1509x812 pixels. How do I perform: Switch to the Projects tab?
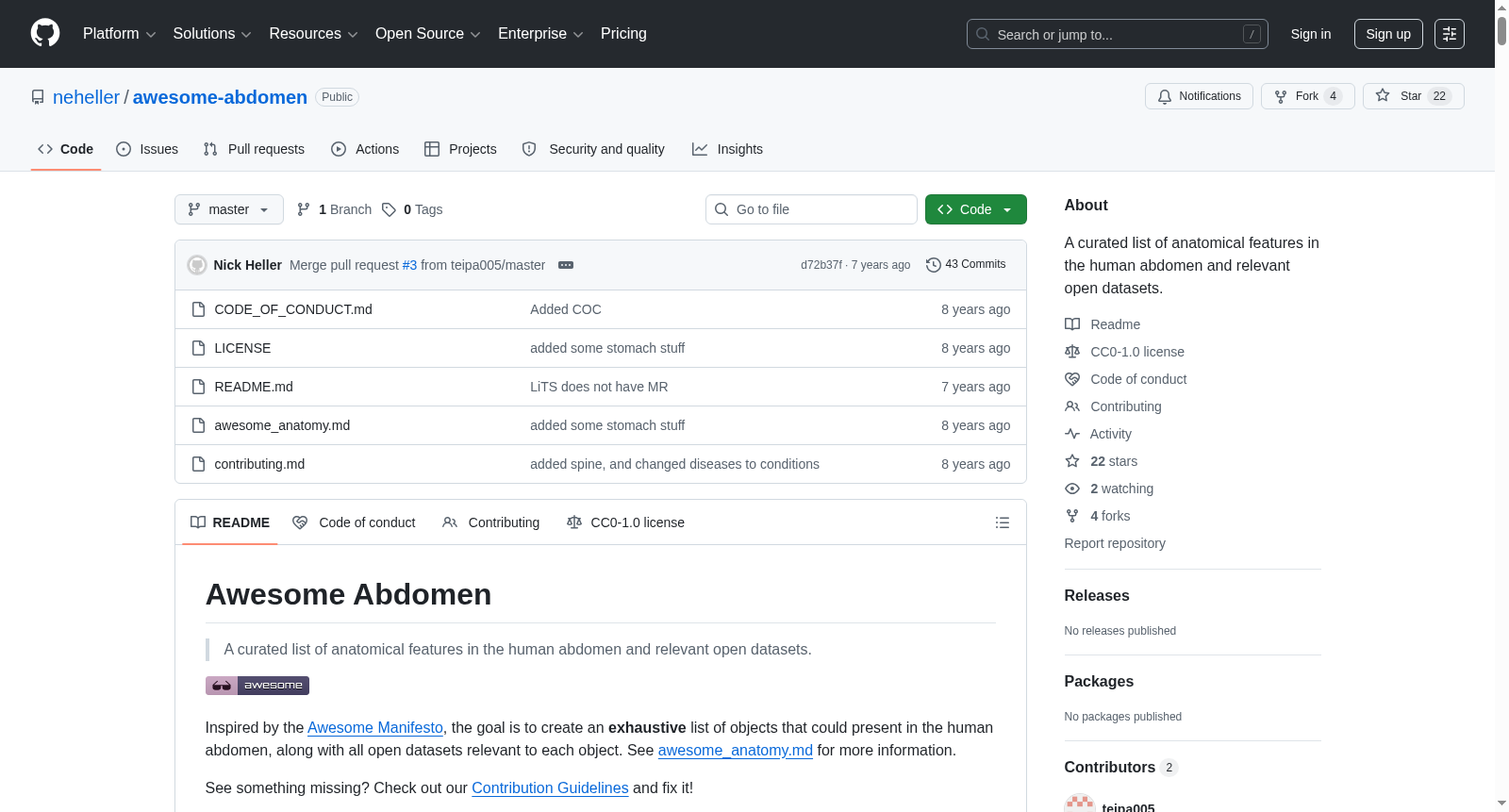tap(460, 149)
